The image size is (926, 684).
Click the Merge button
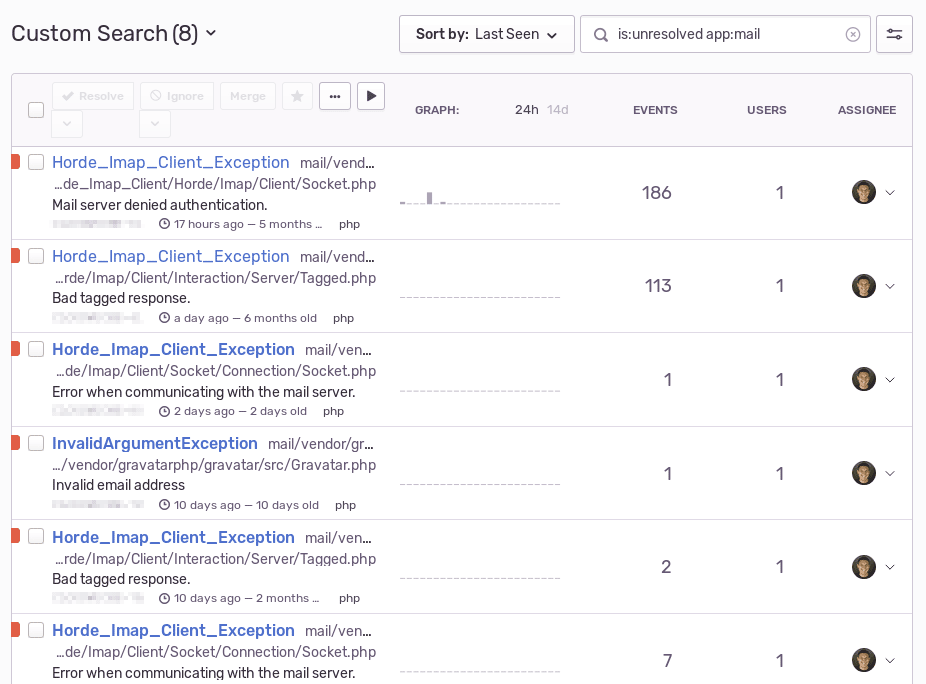click(247, 95)
